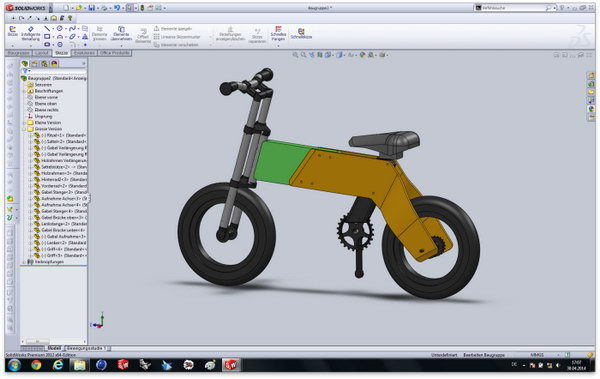Click the New document icon

tap(67, 8)
